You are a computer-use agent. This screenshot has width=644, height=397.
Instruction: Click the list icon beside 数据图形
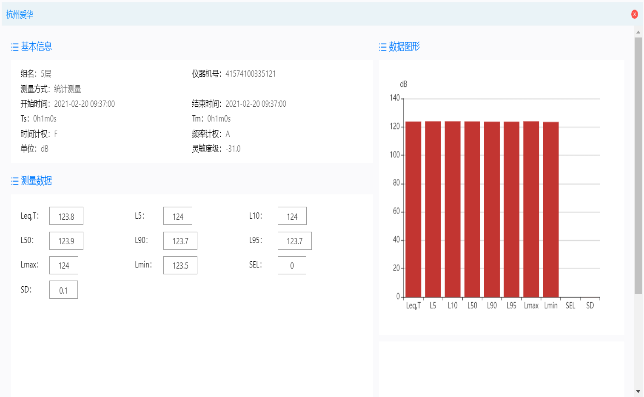pos(382,47)
